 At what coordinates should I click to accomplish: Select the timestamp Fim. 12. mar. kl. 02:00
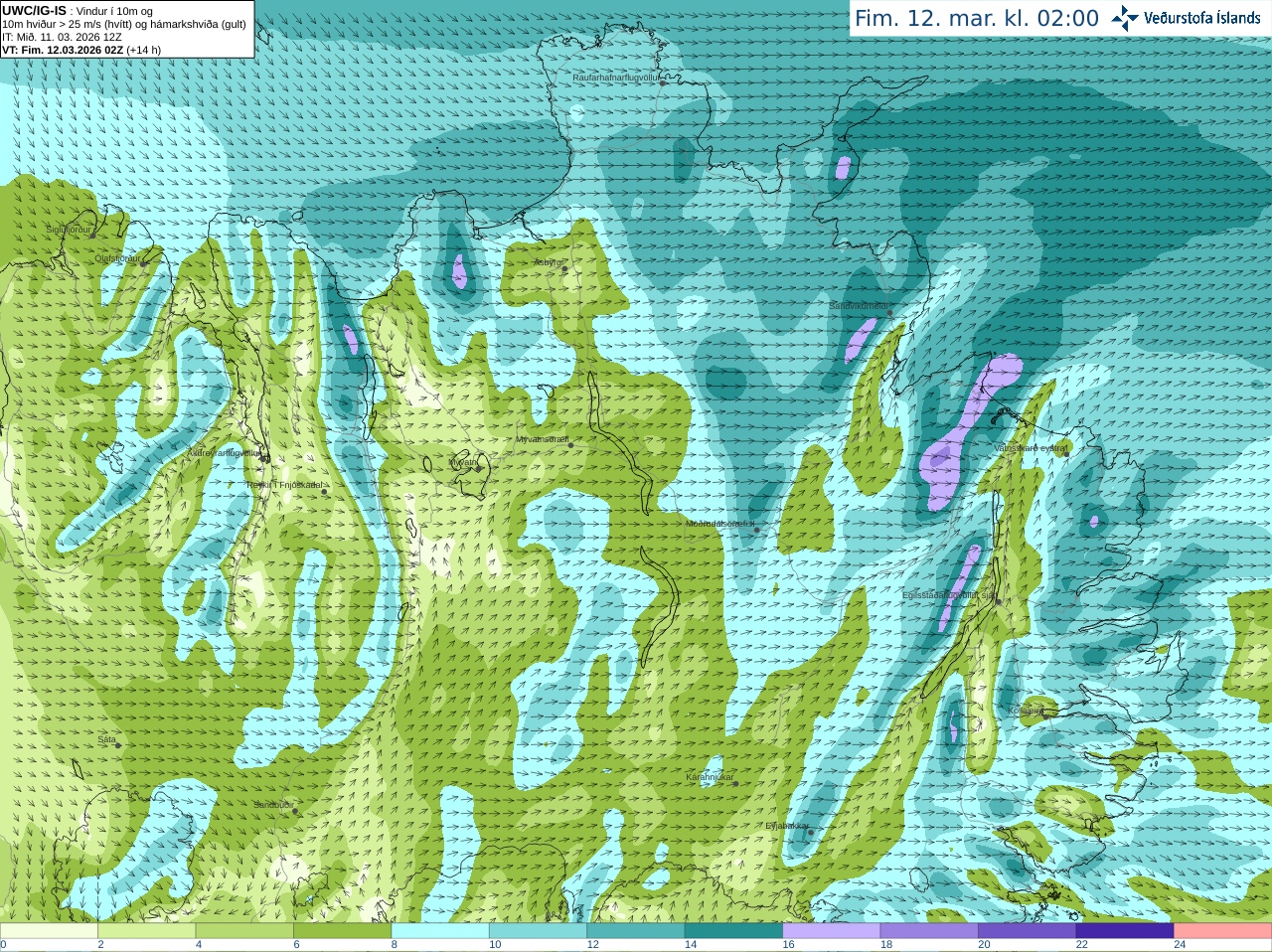[x=977, y=18]
